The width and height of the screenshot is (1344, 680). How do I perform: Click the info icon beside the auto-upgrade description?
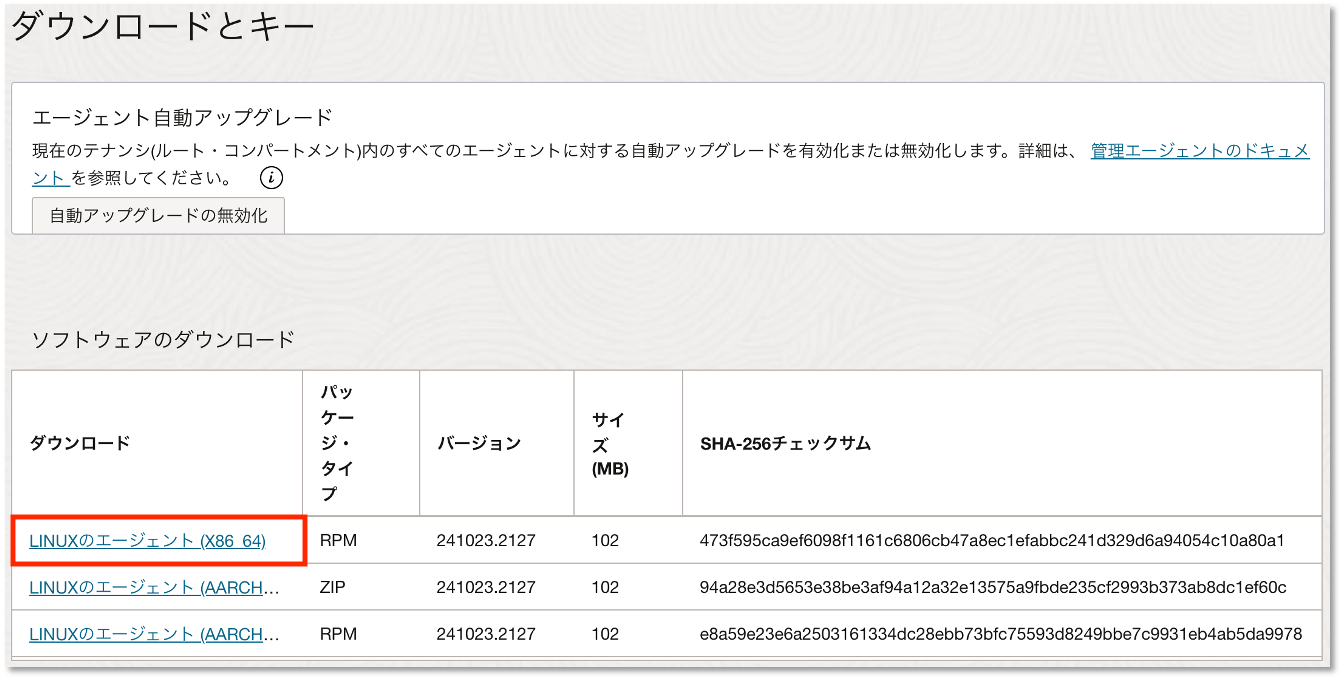point(270,177)
